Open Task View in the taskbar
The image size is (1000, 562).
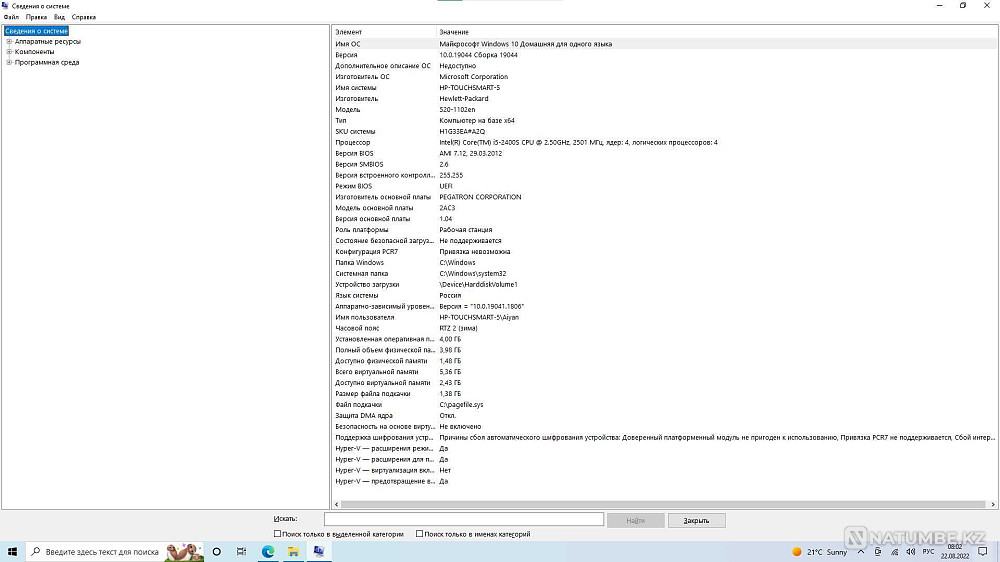pyautogui.click(x=241, y=551)
